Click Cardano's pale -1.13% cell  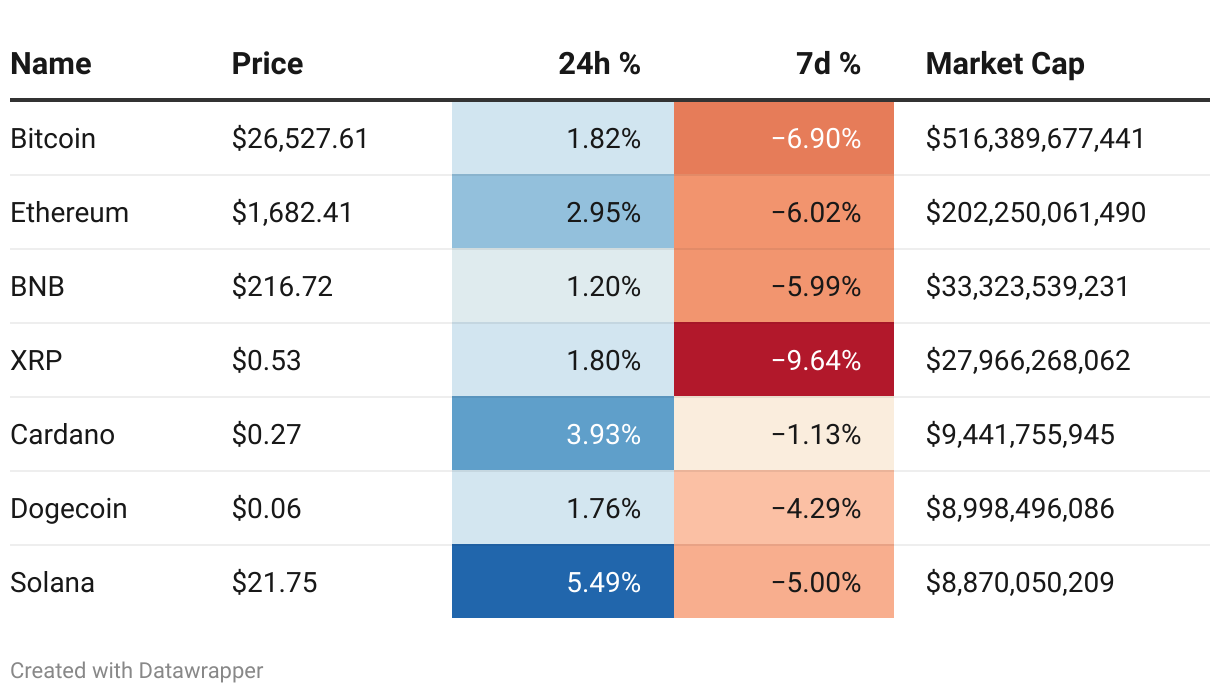tap(784, 434)
